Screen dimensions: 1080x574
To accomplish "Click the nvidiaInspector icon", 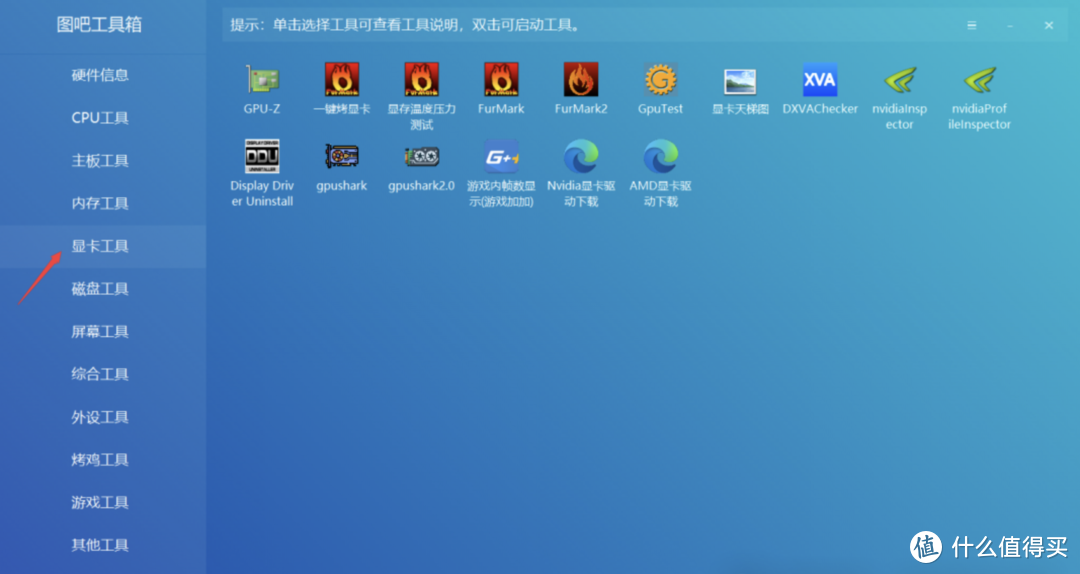I will (900, 80).
